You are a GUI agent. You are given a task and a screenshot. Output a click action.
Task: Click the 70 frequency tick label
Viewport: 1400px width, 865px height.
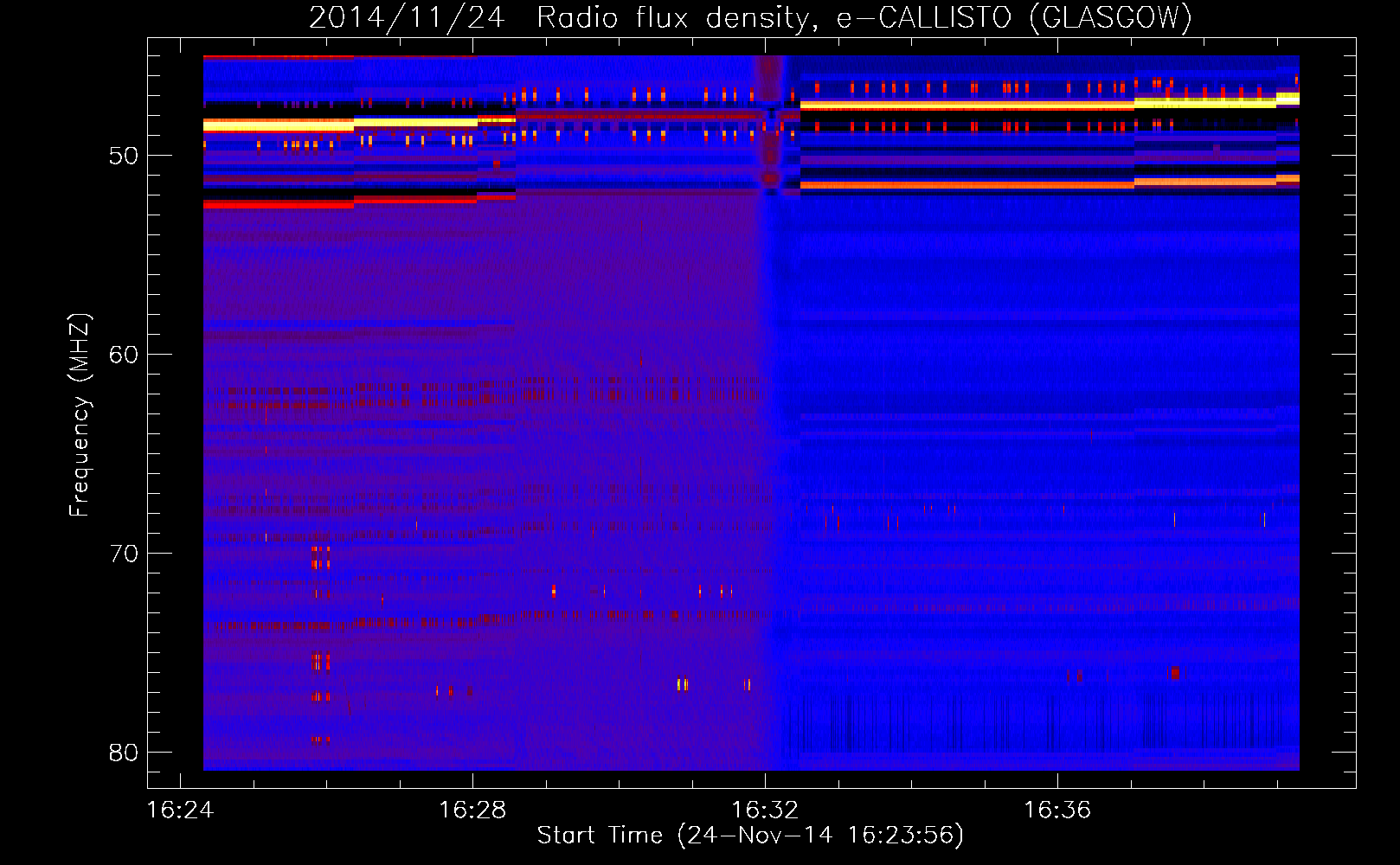point(124,554)
